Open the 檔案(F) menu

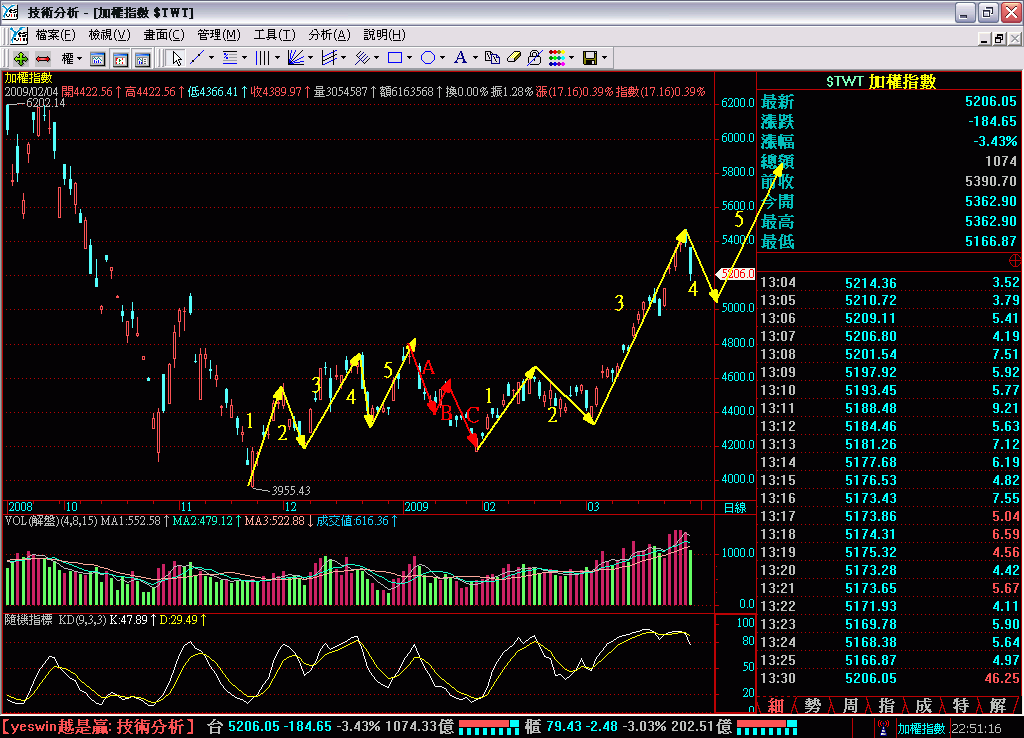click(x=56, y=35)
